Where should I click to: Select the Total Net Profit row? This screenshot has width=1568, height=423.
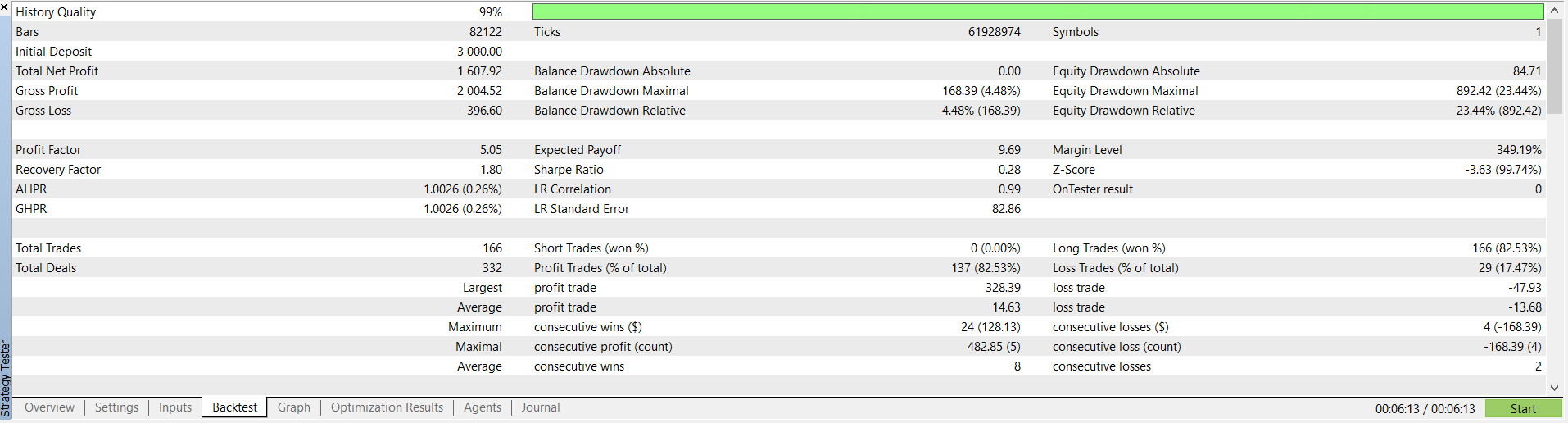click(x=779, y=71)
